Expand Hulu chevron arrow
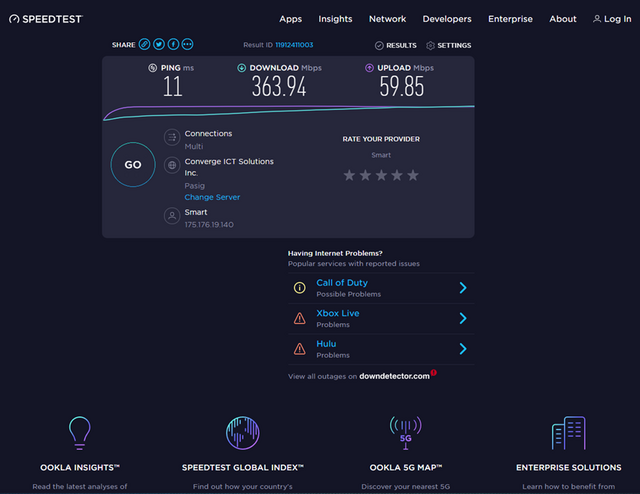 tap(463, 349)
